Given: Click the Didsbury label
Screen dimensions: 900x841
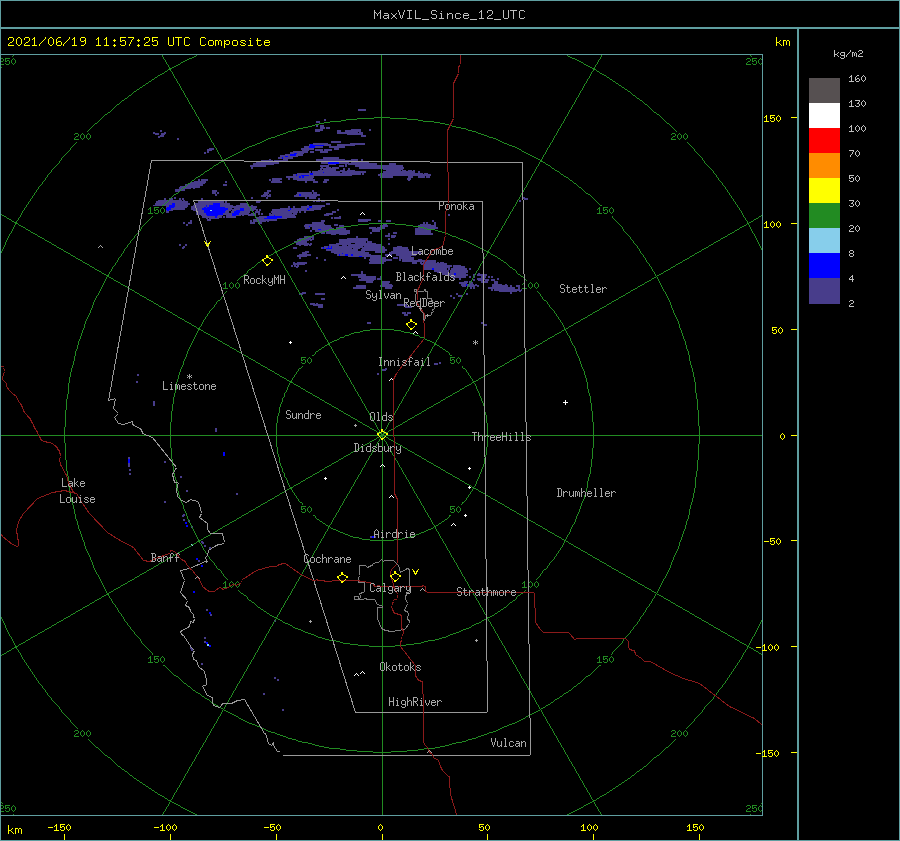Looking at the screenshot, I should [378, 448].
